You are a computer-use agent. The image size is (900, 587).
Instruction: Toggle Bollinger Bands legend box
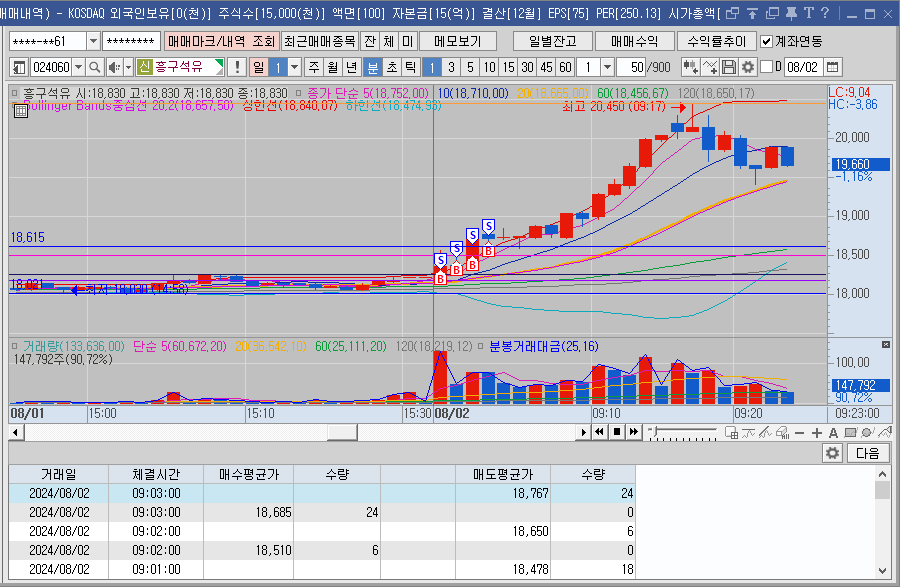click(15, 104)
